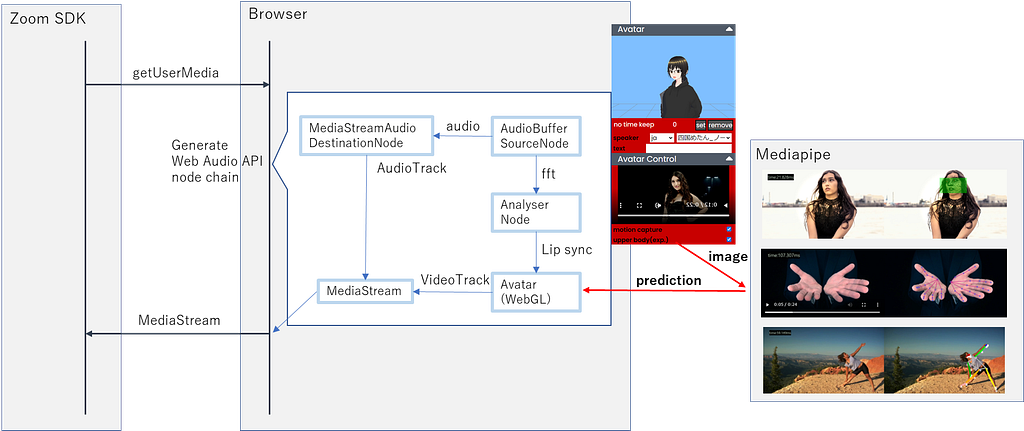Click the remove button in Avatar panel
Image resolution: width=1024 pixels, height=431 pixels.
[720, 125]
